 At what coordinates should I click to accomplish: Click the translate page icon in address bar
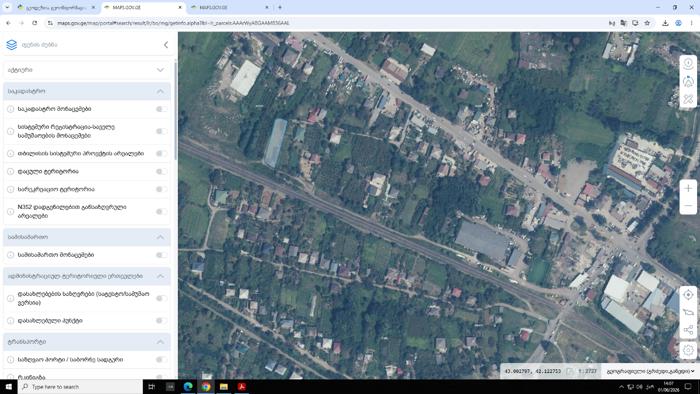coord(623,23)
